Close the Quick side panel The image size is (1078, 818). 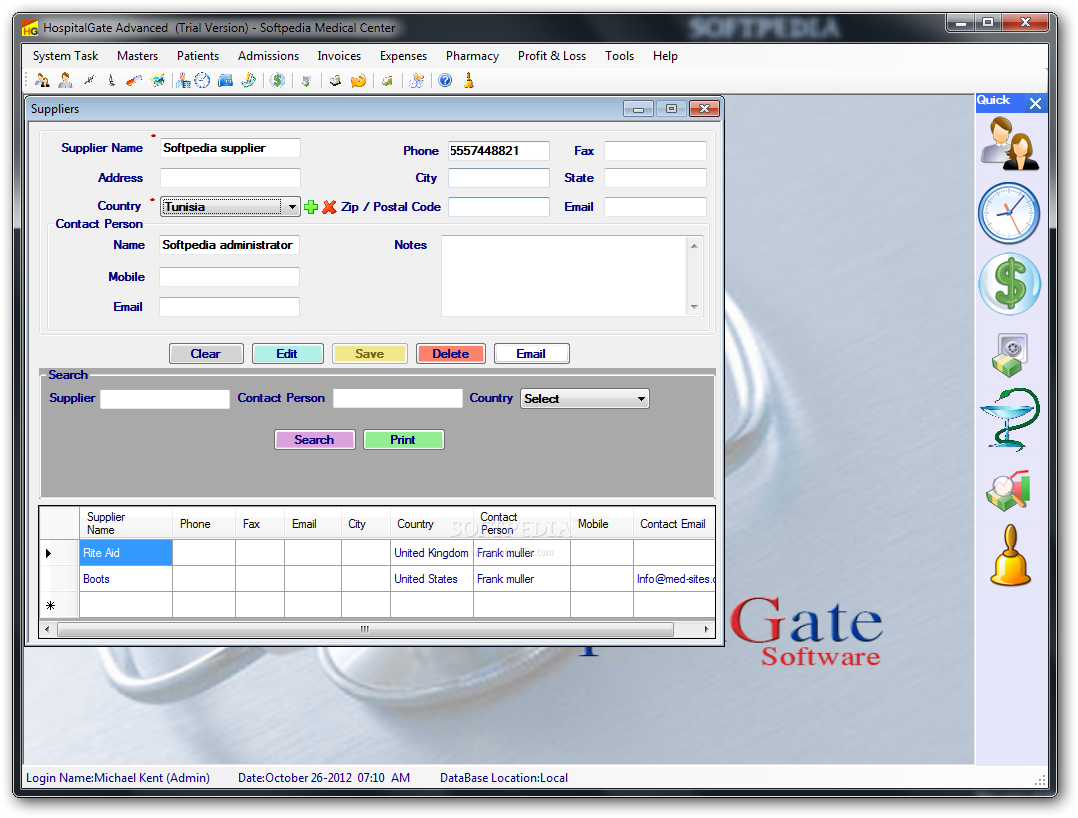coord(1035,103)
